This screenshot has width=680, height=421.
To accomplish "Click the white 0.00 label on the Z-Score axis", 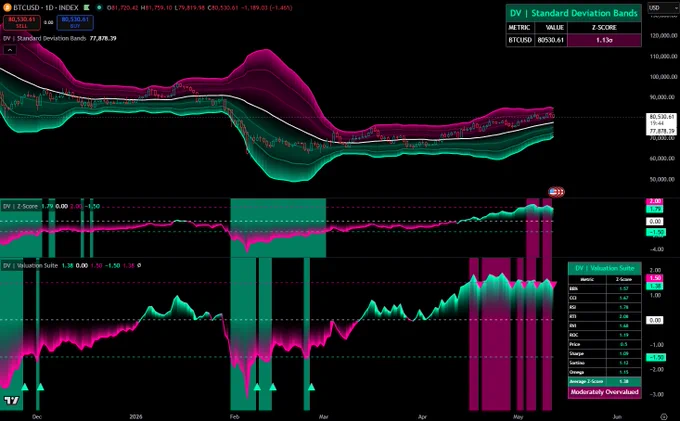I will click(x=654, y=222).
